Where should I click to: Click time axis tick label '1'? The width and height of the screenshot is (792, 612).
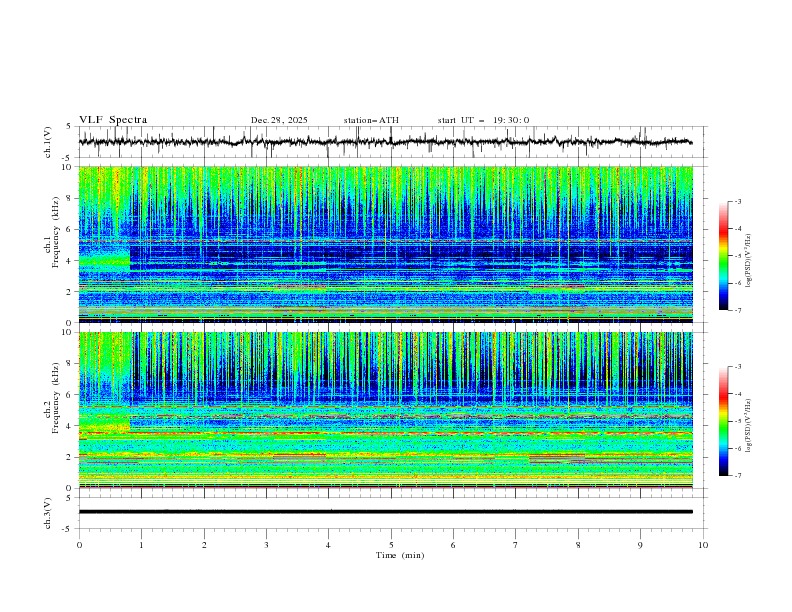point(142,545)
